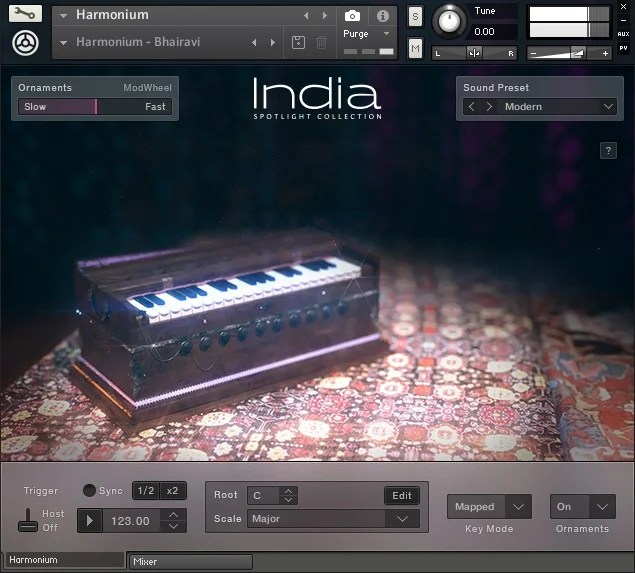Go to next instrument arrow beside Harmonium

[x=324, y=15]
